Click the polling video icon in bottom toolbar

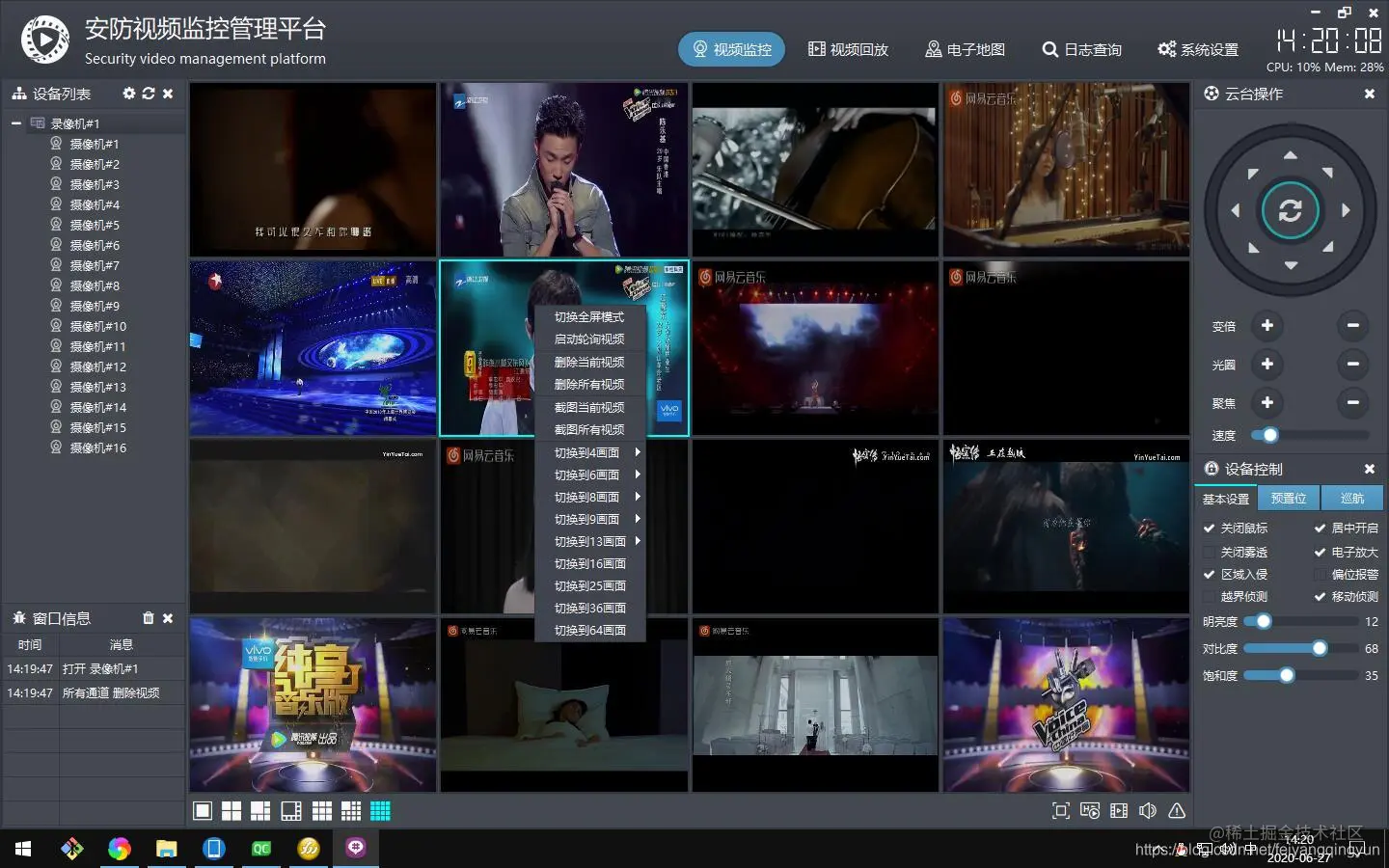click(x=1090, y=811)
